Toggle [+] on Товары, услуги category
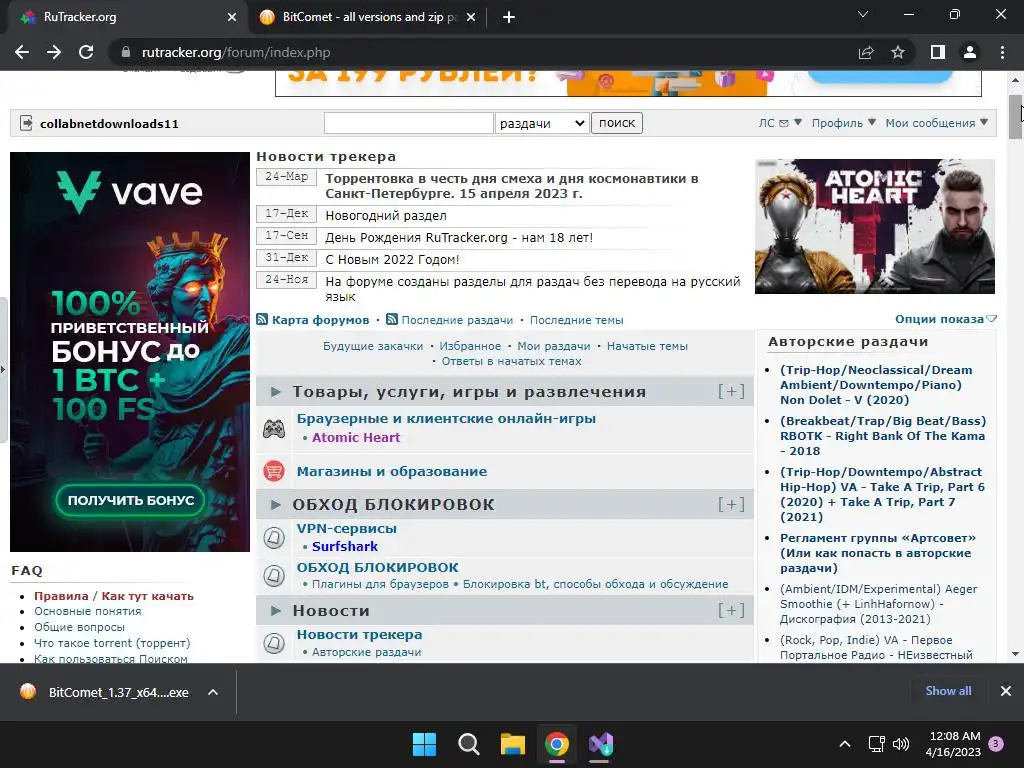The width and height of the screenshot is (1024, 768). pyautogui.click(x=731, y=391)
